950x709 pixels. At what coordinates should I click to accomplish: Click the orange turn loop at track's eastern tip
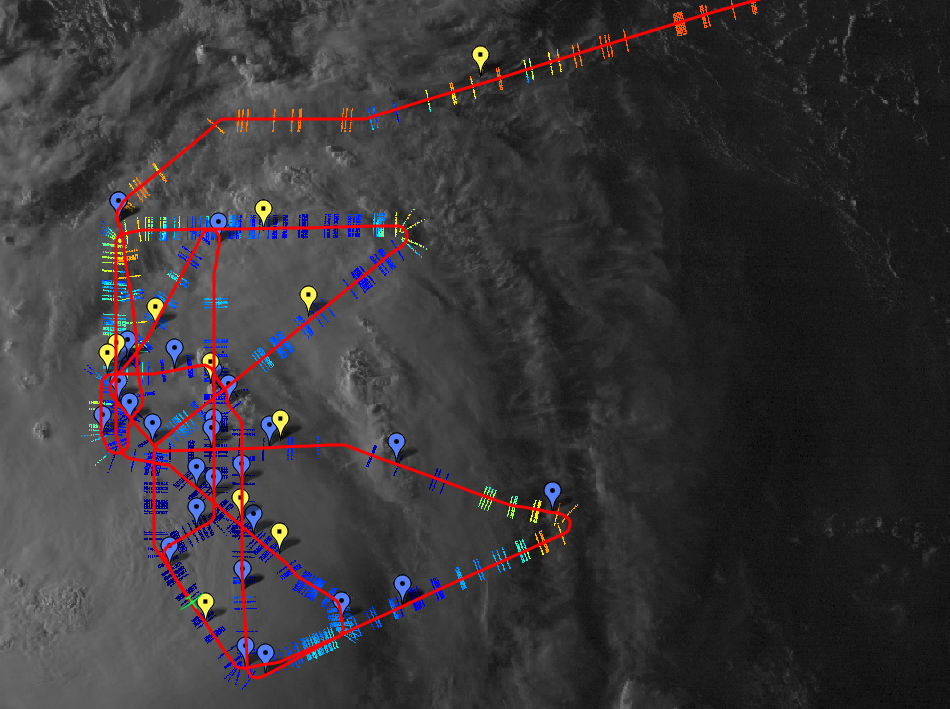pyautogui.click(x=563, y=524)
